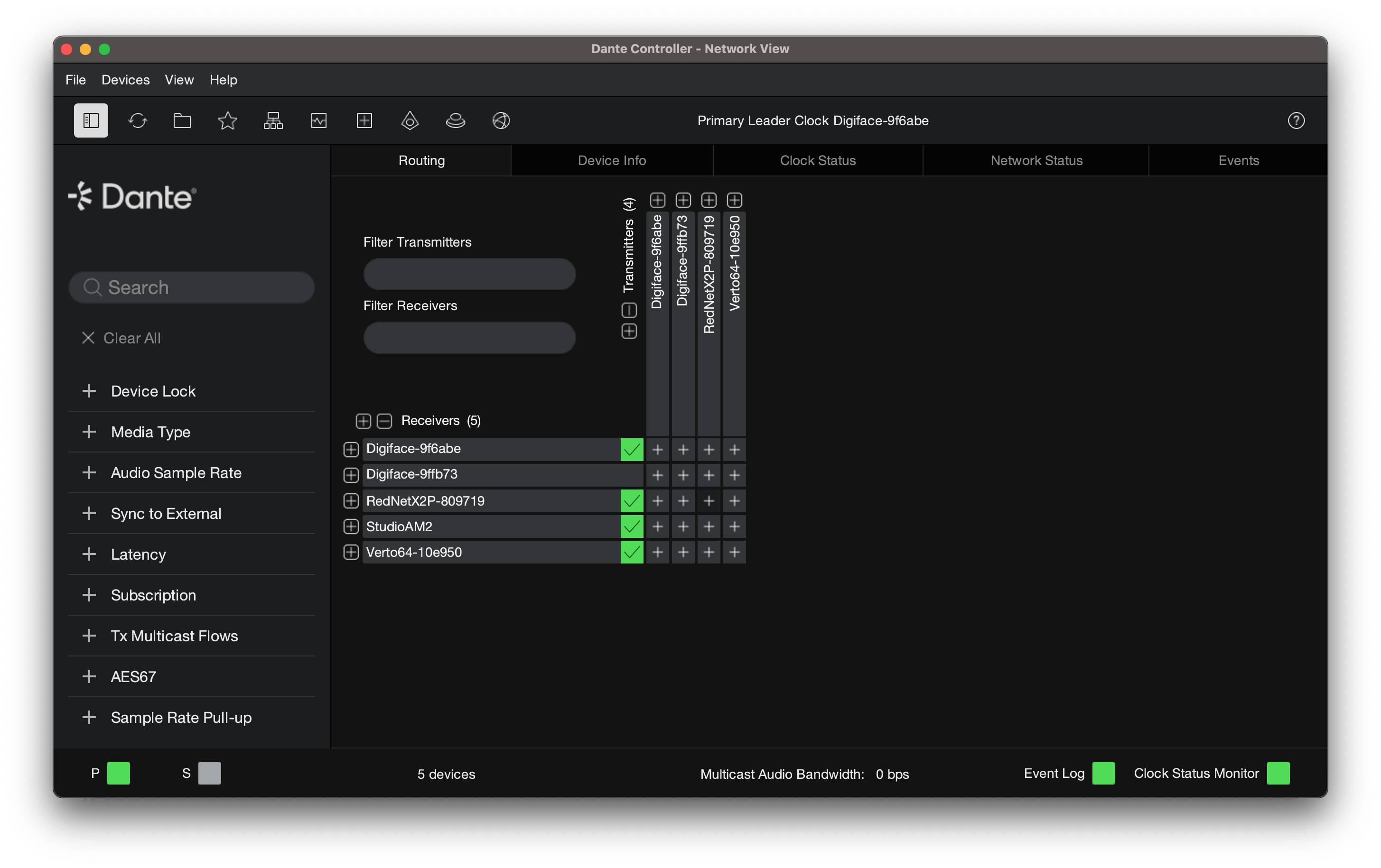
Task: Click crosspoint Digiface-9f6abe receiver to Digiface-9f6abe transmitter
Action: point(658,450)
